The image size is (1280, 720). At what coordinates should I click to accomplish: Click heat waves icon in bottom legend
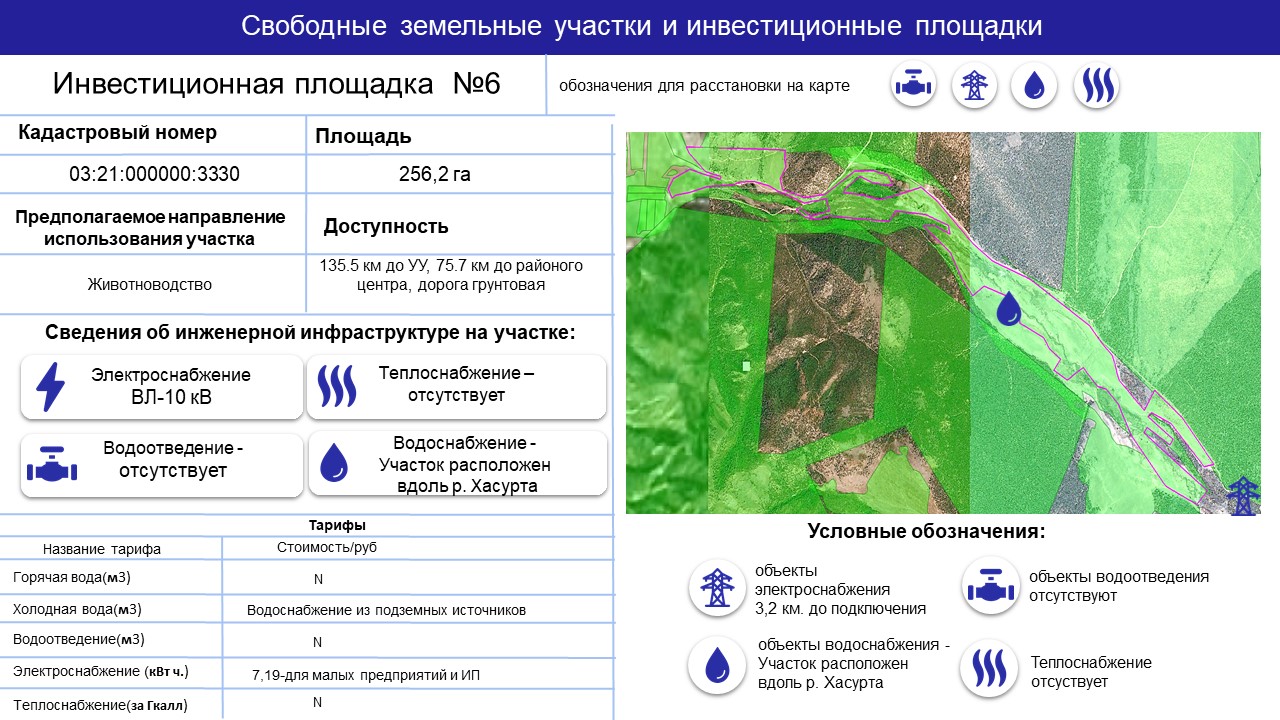pyautogui.click(x=988, y=668)
